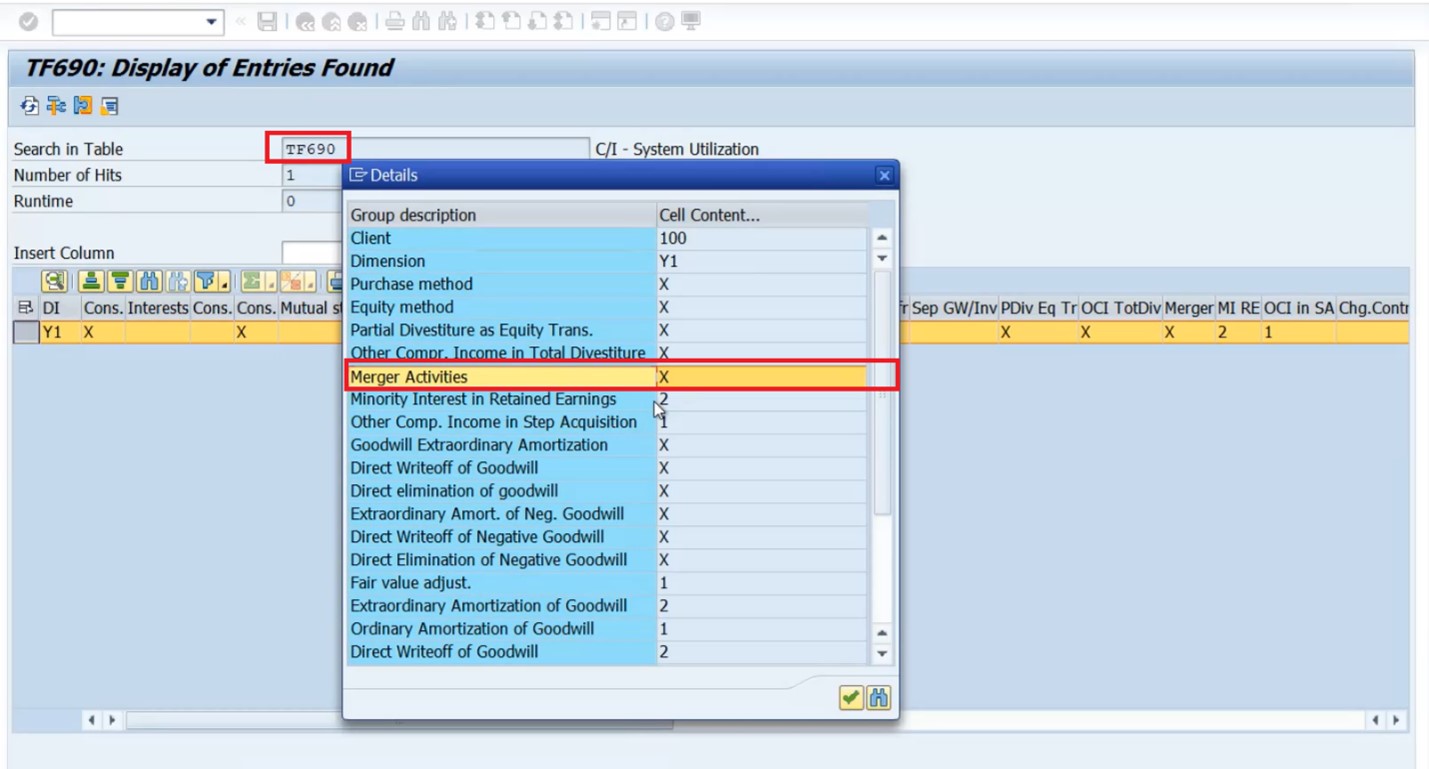The height and width of the screenshot is (769, 1429).
Task: Open the command field dropdown arrow
Action: (x=211, y=22)
